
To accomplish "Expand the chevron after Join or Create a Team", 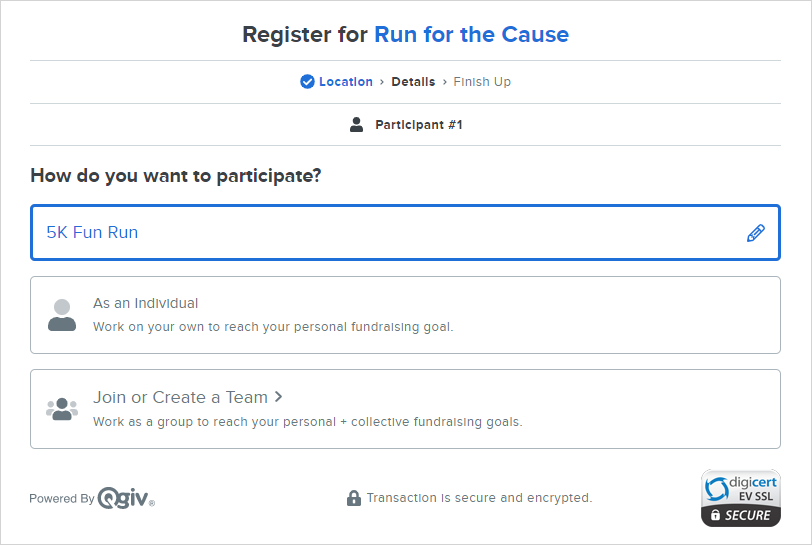I will [279, 397].
